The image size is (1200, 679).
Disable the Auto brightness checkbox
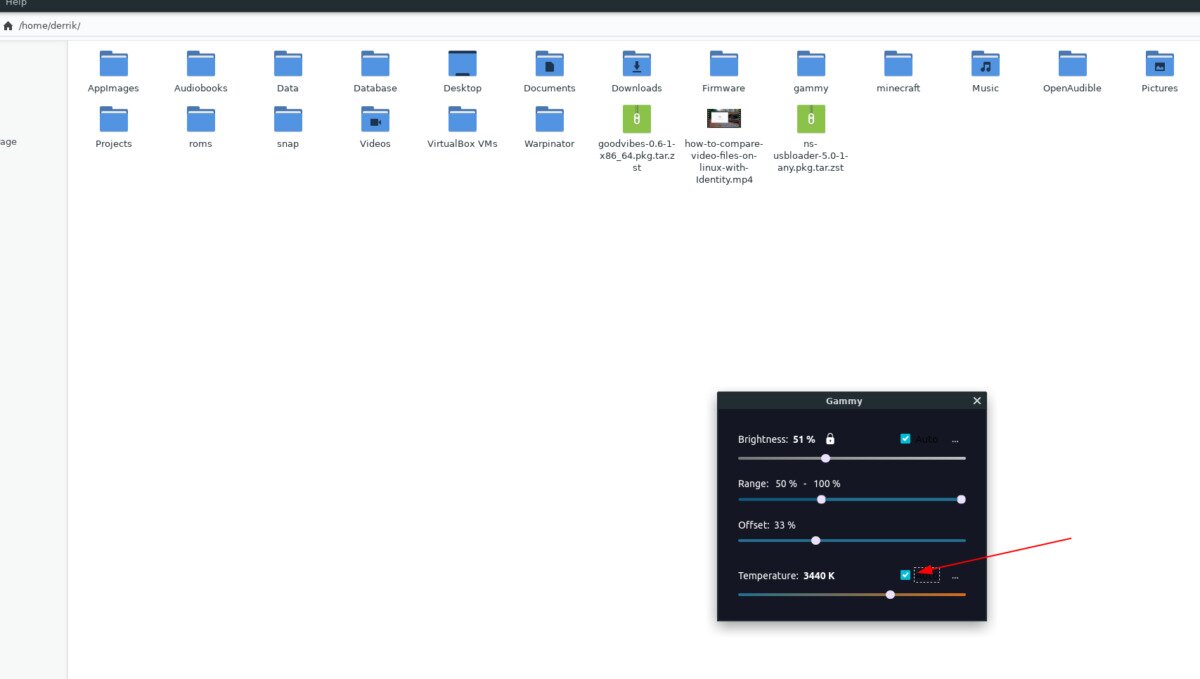[x=906, y=439]
